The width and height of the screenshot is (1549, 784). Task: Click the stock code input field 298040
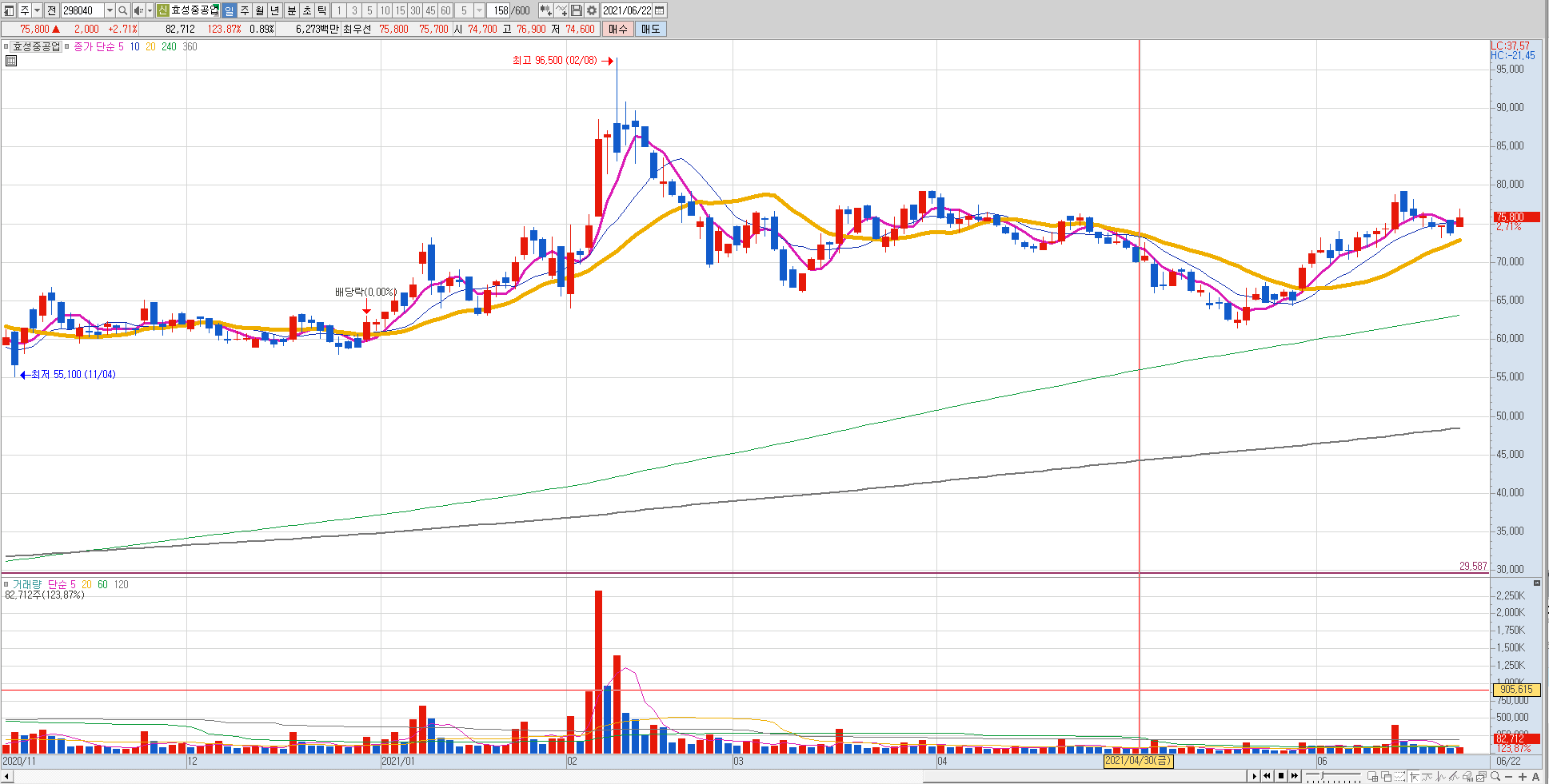tap(82, 10)
